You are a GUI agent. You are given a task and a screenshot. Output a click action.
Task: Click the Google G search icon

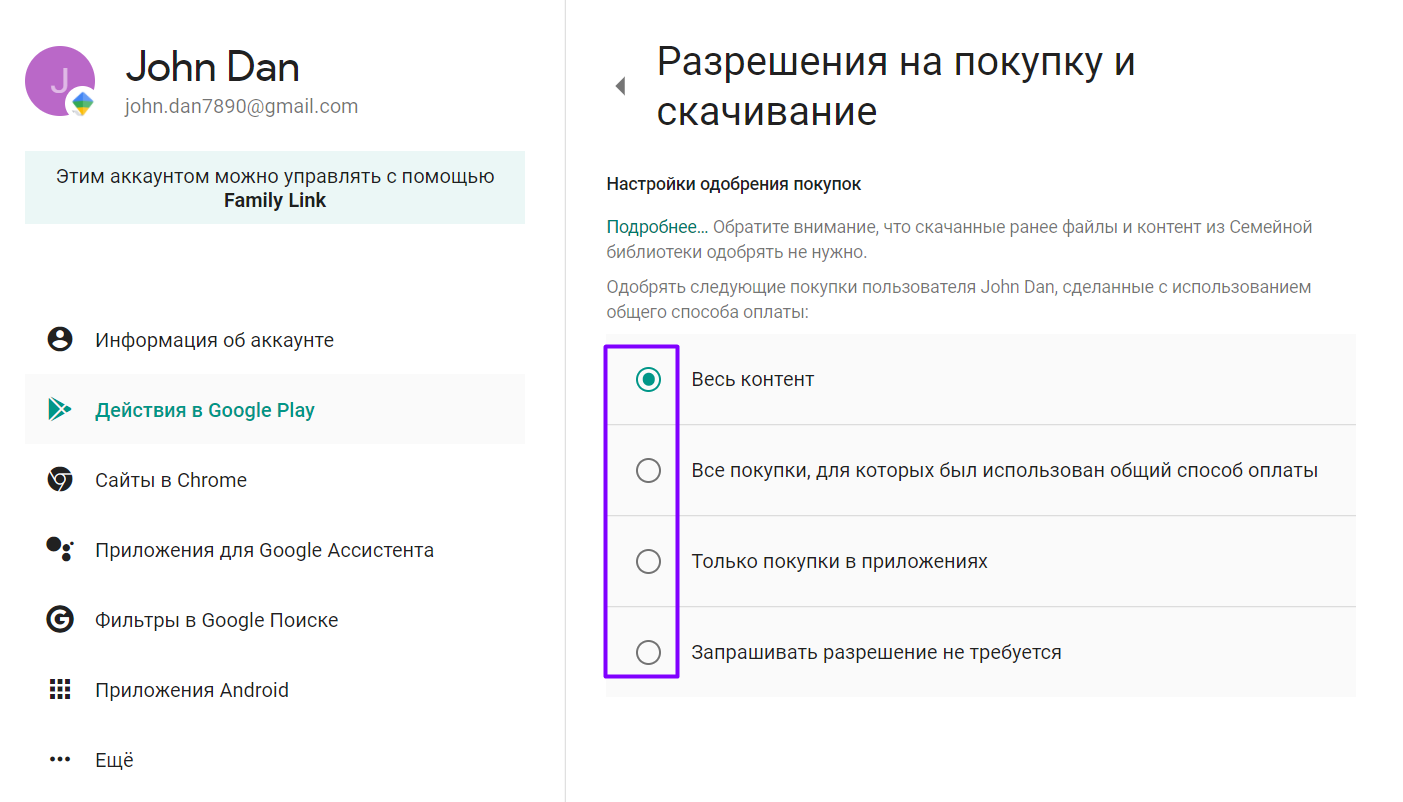(60, 619)
